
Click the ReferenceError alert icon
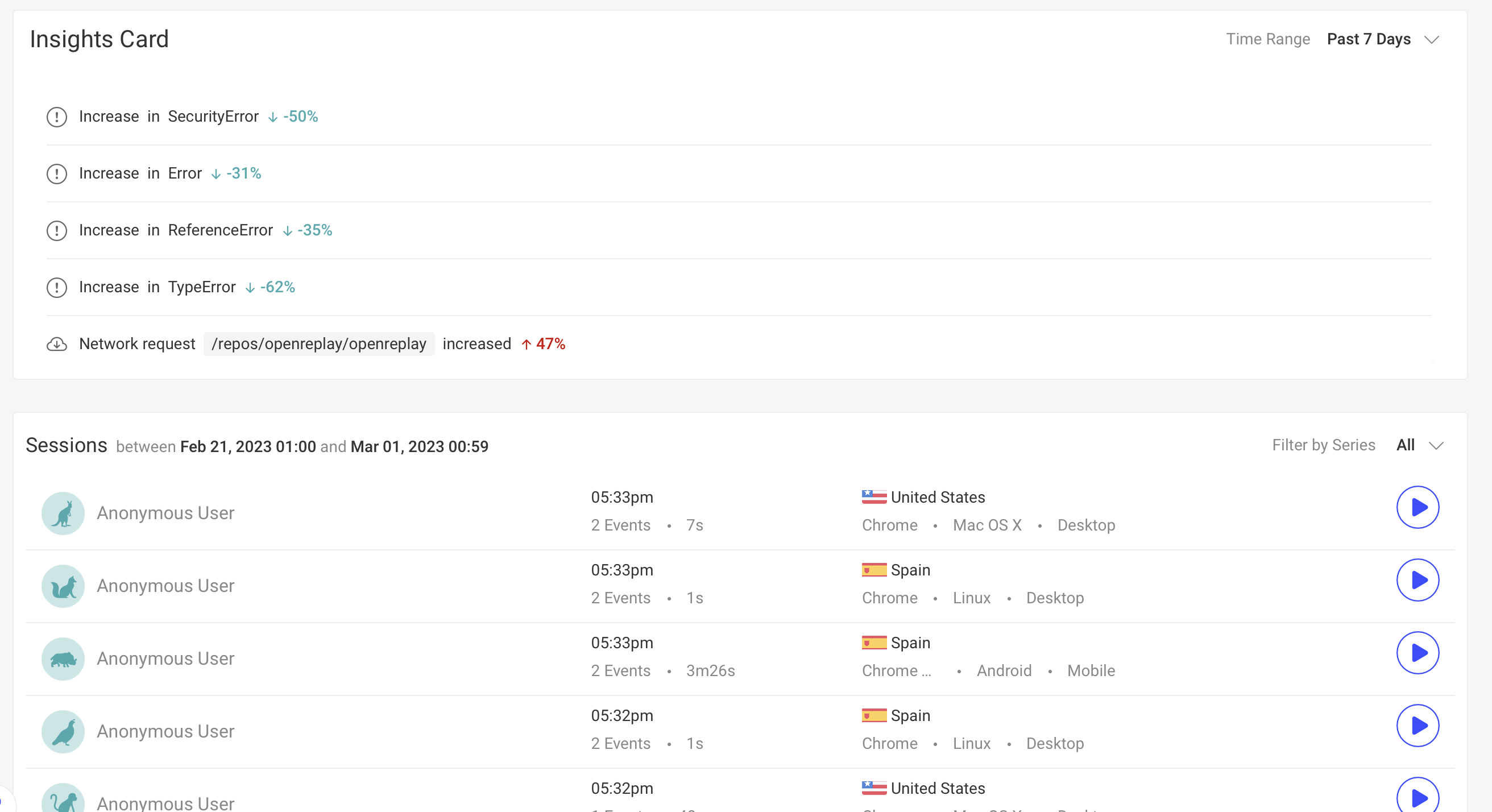(57, 230)
